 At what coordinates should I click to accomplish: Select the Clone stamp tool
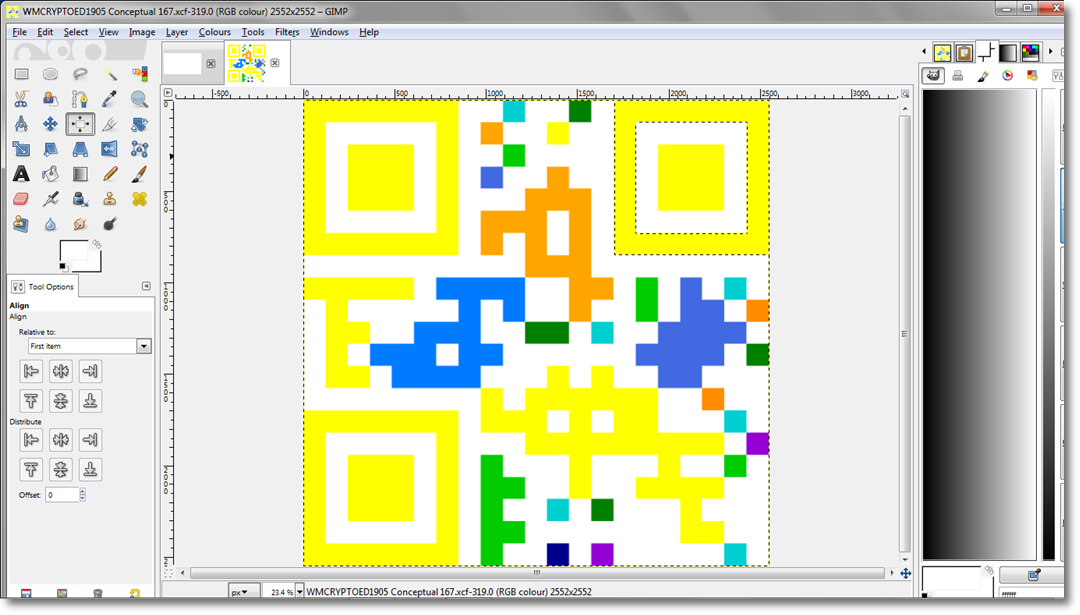point(110,199)
